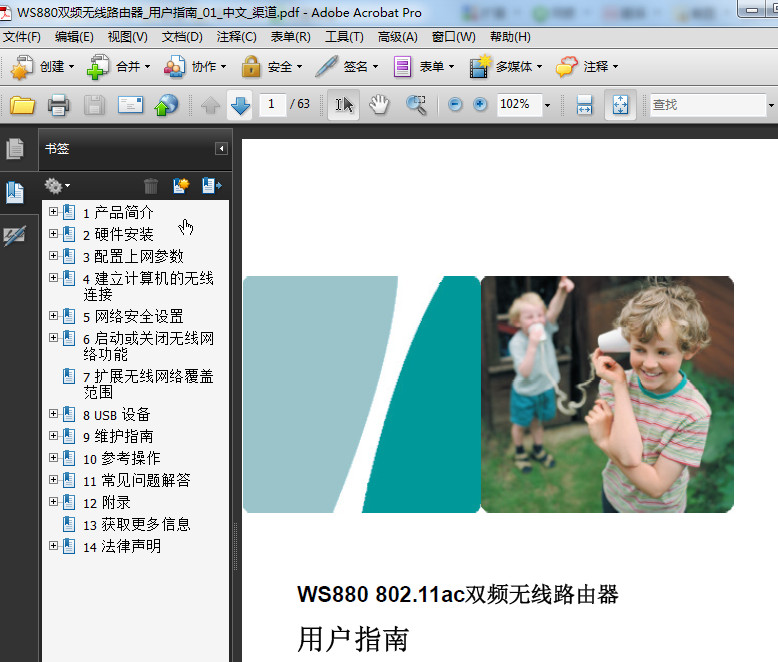The width and height of the screenshot is (778, 662).
Task: Open the 工具(T) menu
Action: (344, 37)
